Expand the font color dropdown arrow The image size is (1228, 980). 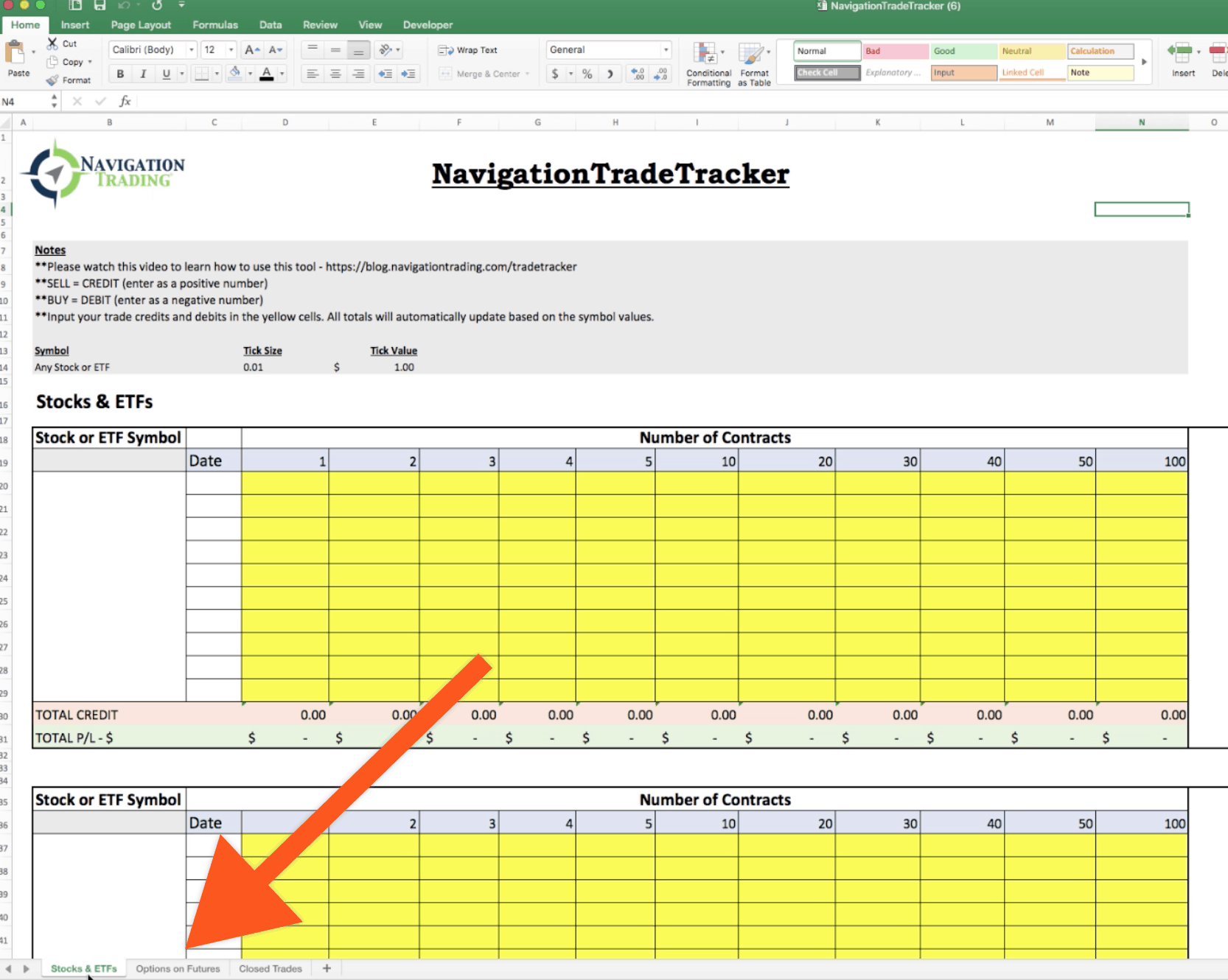pos(282,74)
